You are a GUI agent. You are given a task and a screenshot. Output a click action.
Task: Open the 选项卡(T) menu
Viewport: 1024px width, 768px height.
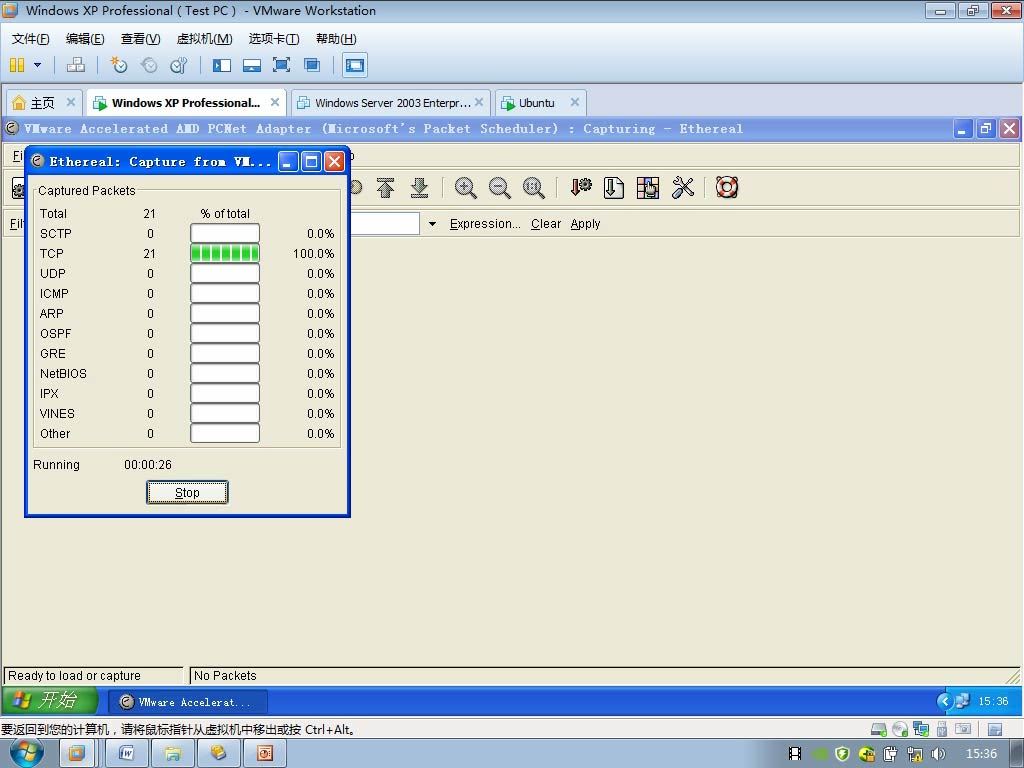[x=274, y=39]
